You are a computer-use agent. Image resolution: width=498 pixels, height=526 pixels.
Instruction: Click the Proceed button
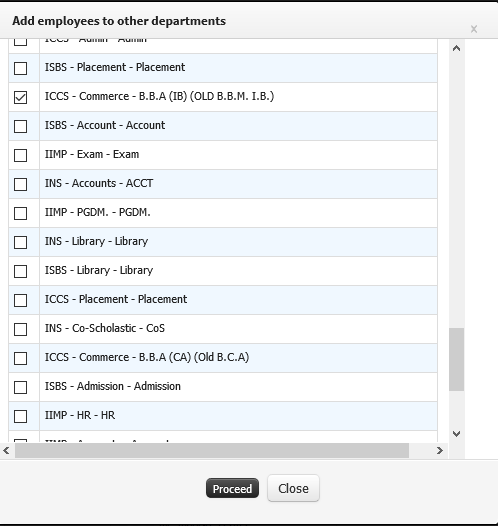pos(232,488)
